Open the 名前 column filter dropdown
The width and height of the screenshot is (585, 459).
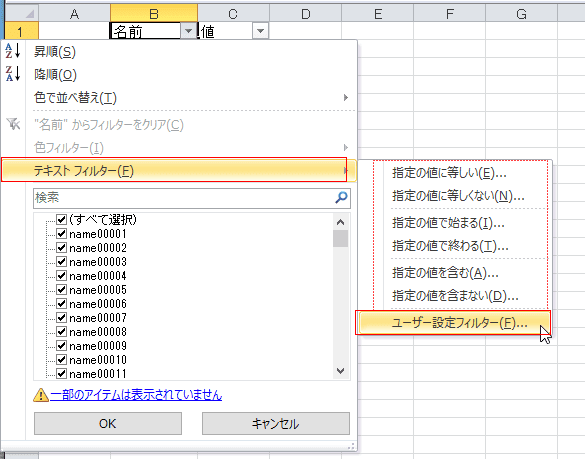188,31
